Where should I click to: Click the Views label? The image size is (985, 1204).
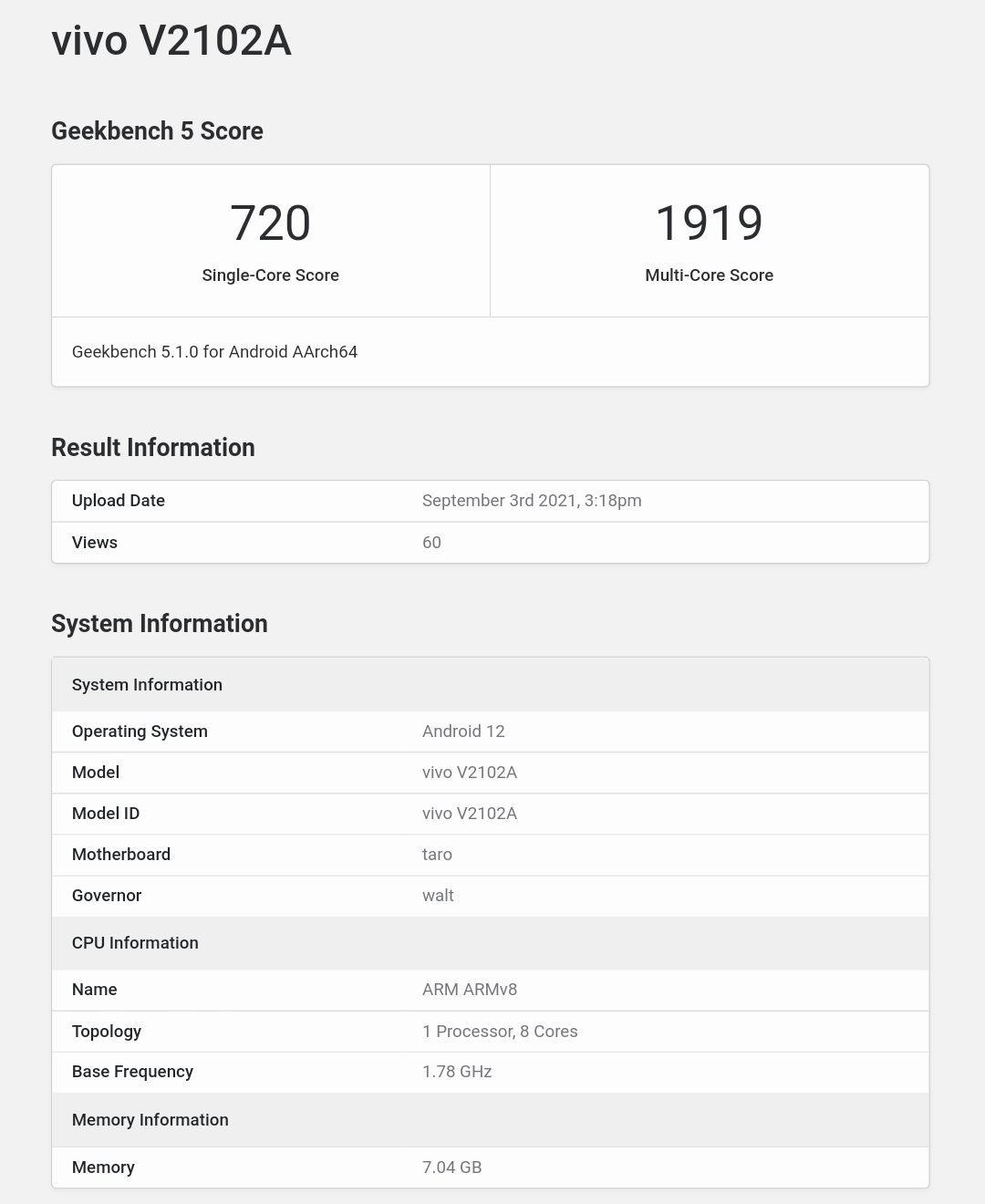(x=95, y=543)
